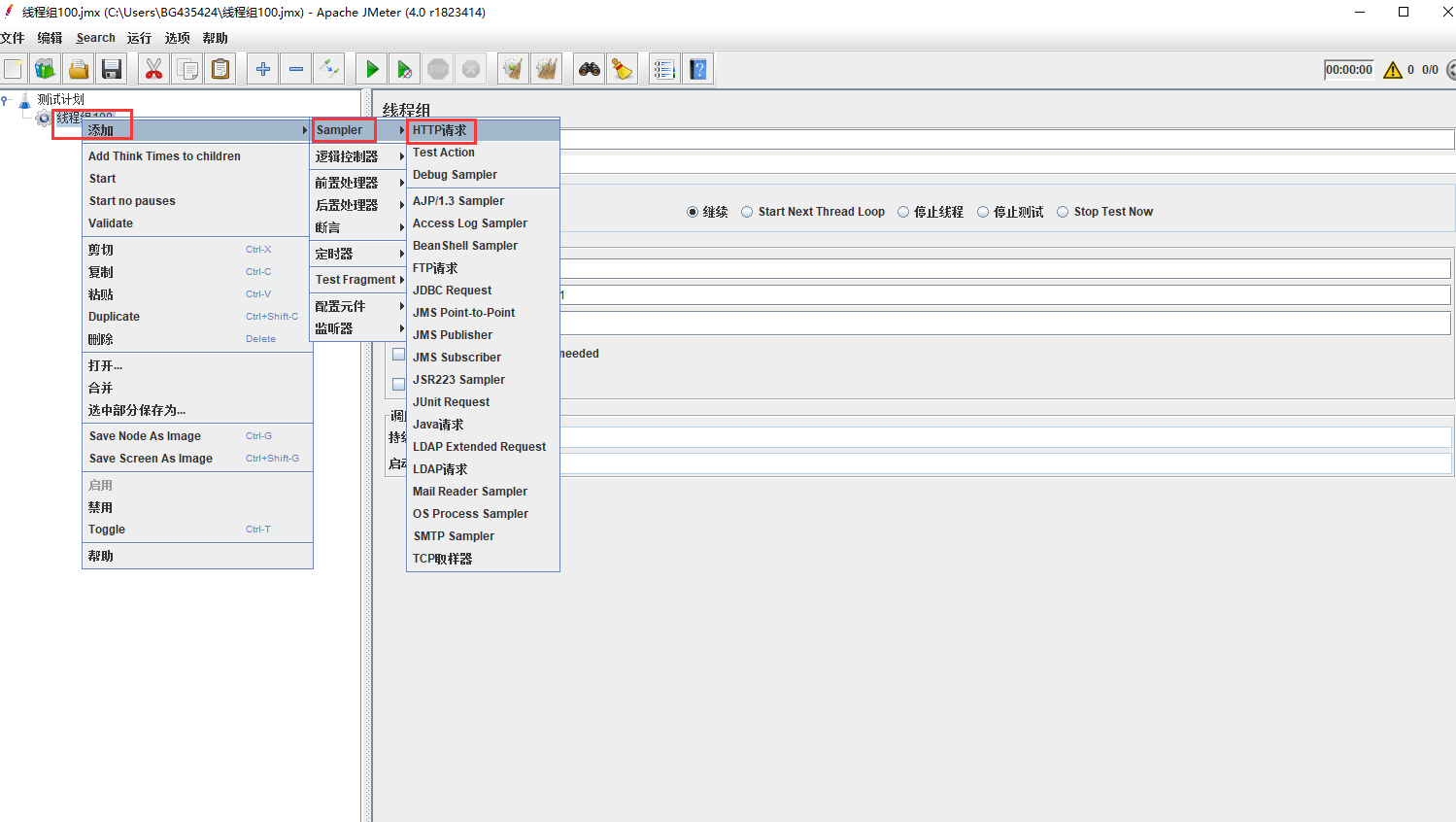
Task: Click the thread group name input field
Action: [1006, 140]
